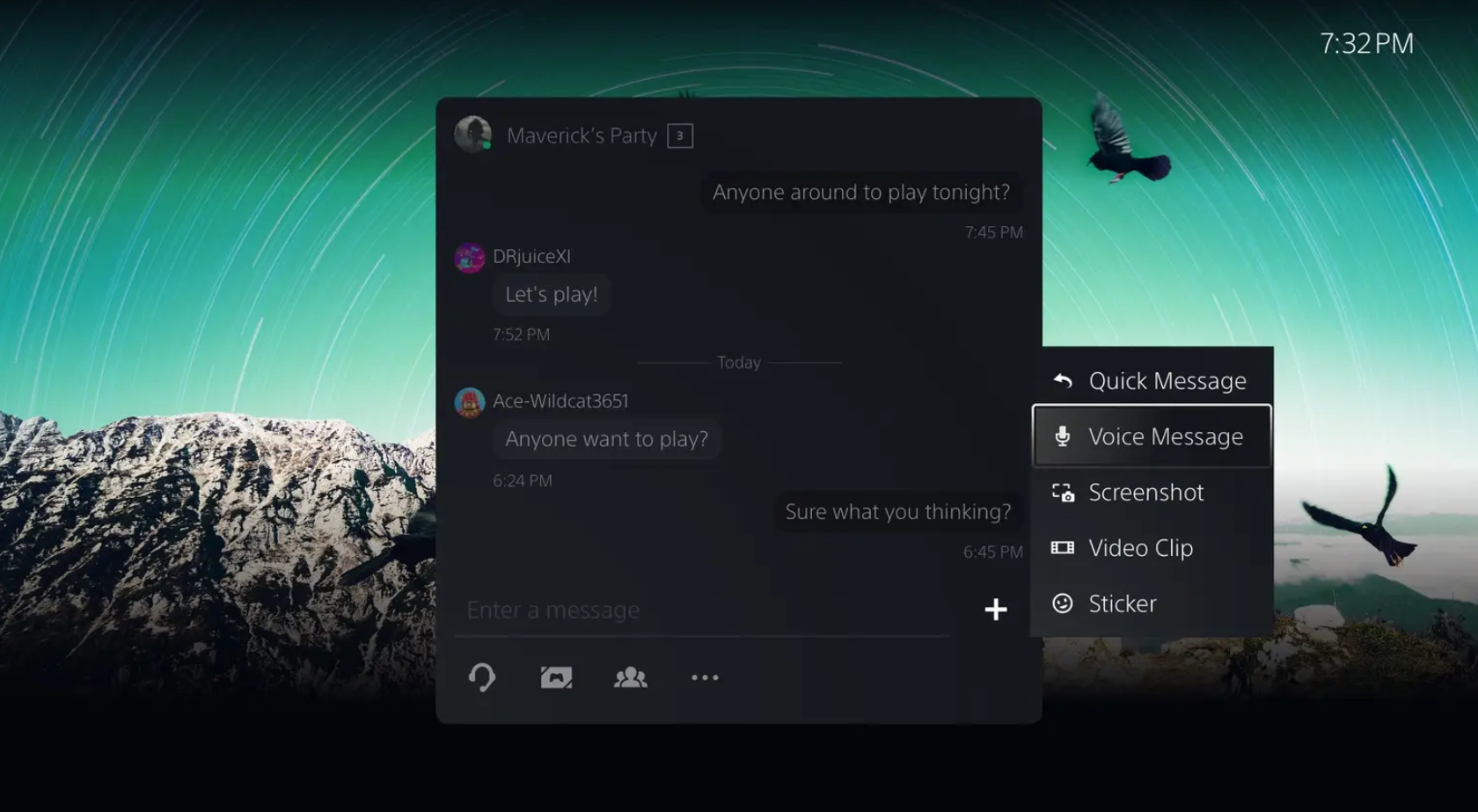Click the Today date separator label
Screen dimensions: 1478x812
(x=739, y=362)
